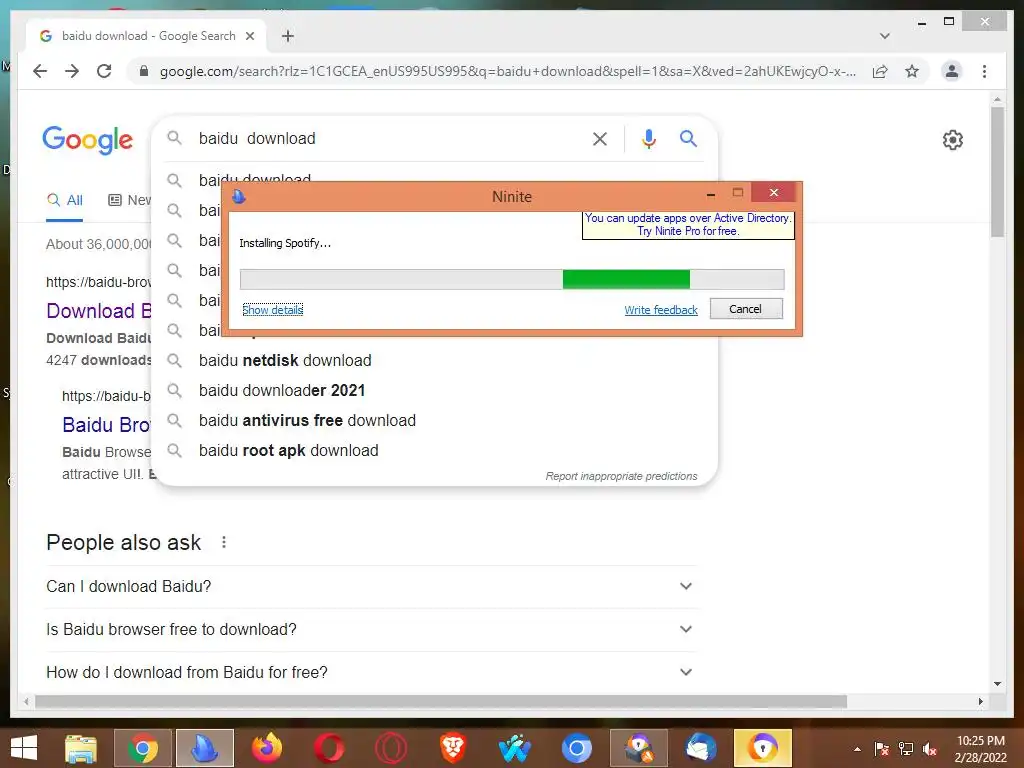Open the People also ask options menu
1024x768 pixels.
pyautogui.click(x=224, y=542)
